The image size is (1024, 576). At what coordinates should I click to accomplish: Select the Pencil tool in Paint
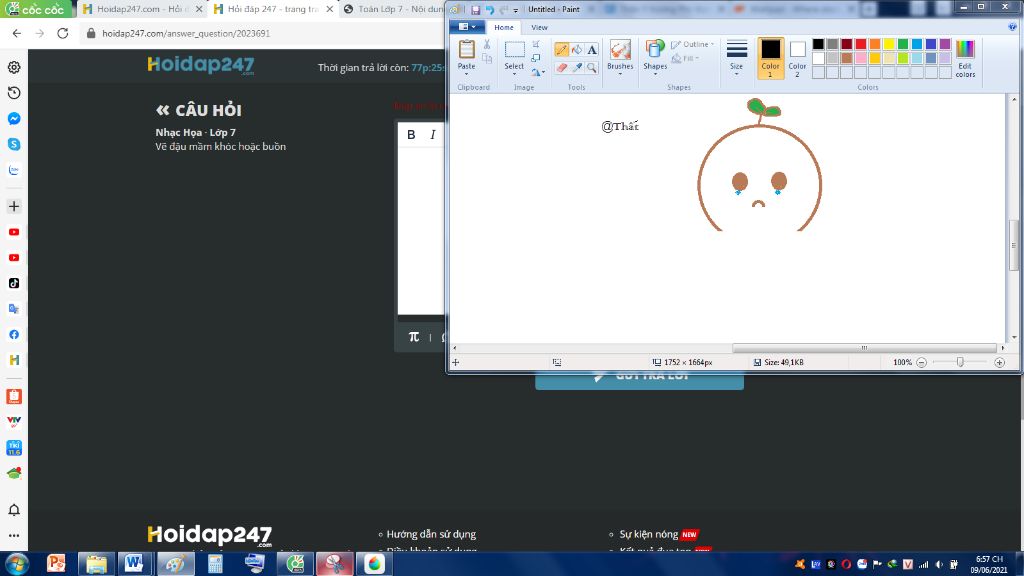coord(562,50)
